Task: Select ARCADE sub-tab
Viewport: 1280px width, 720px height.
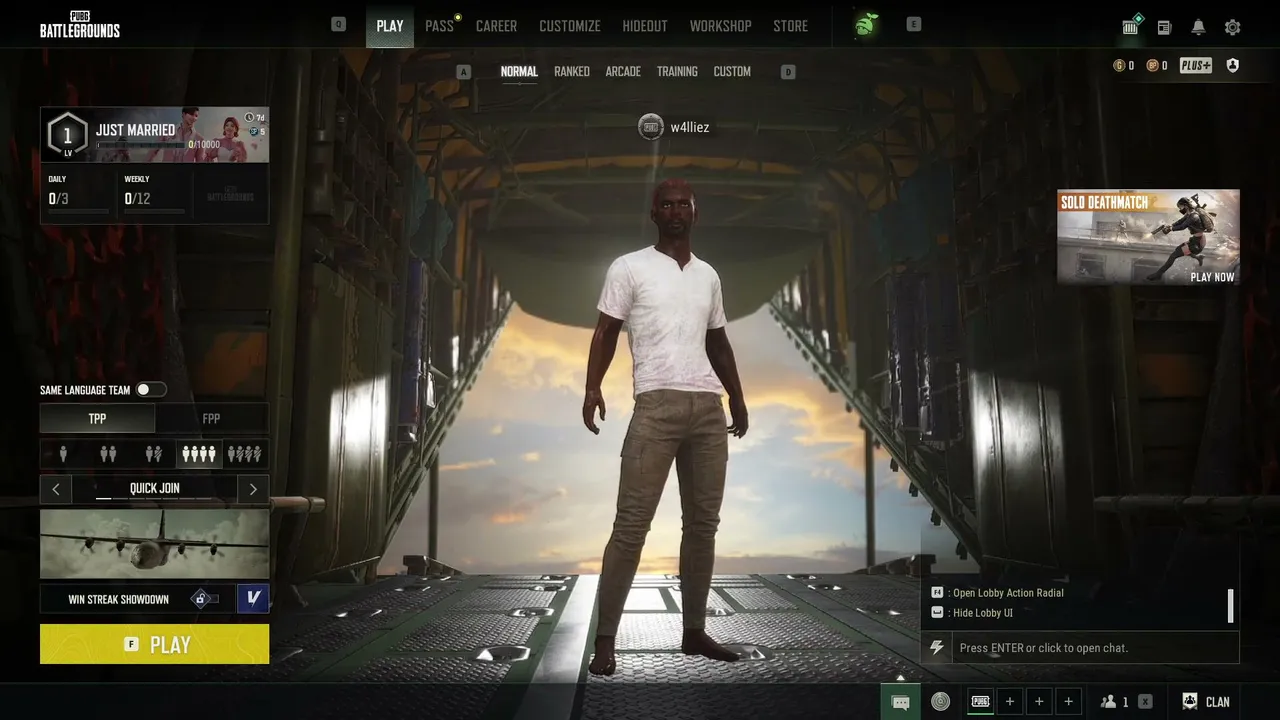Action: (x=623, y=72)
